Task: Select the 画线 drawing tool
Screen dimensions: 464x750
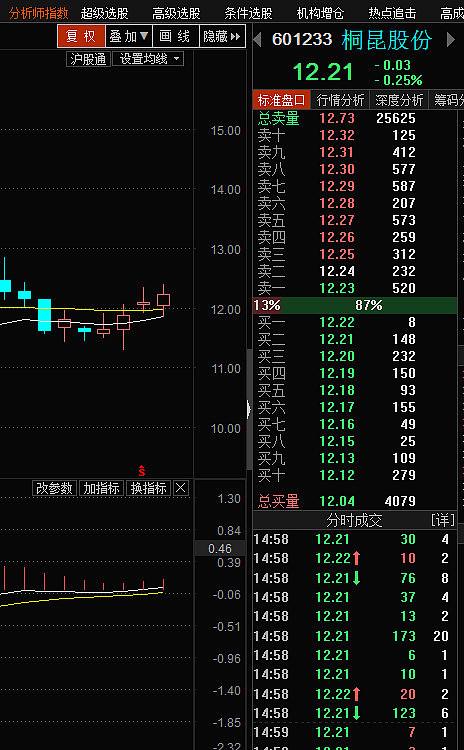Action: [175, 36]
